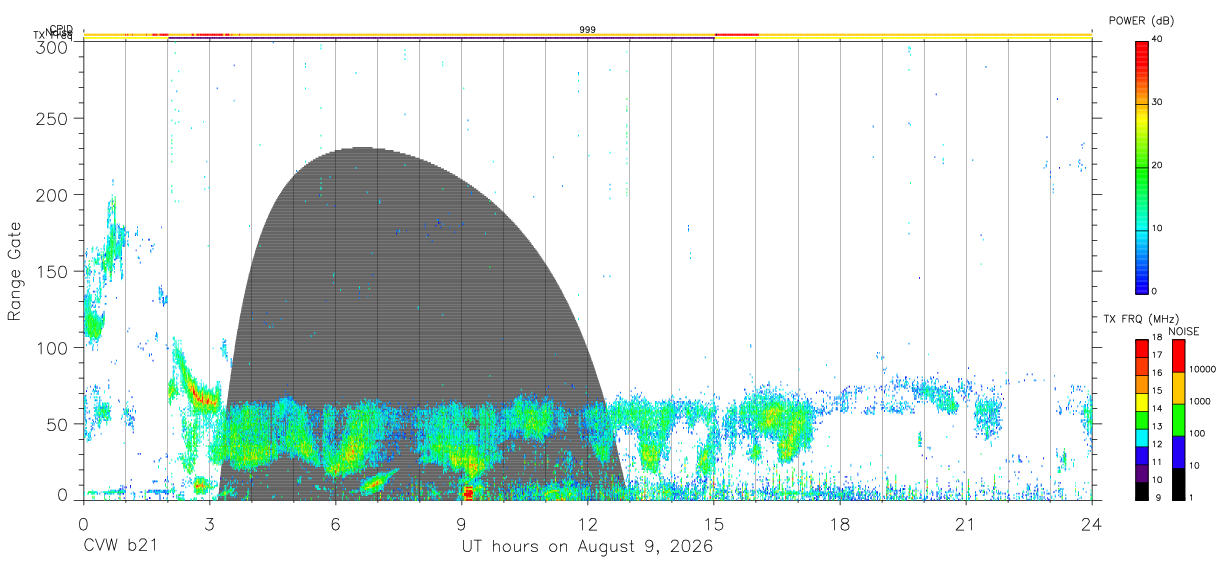
Task: Click the 40 label on POWER scale
Action: coord(1158,39)
